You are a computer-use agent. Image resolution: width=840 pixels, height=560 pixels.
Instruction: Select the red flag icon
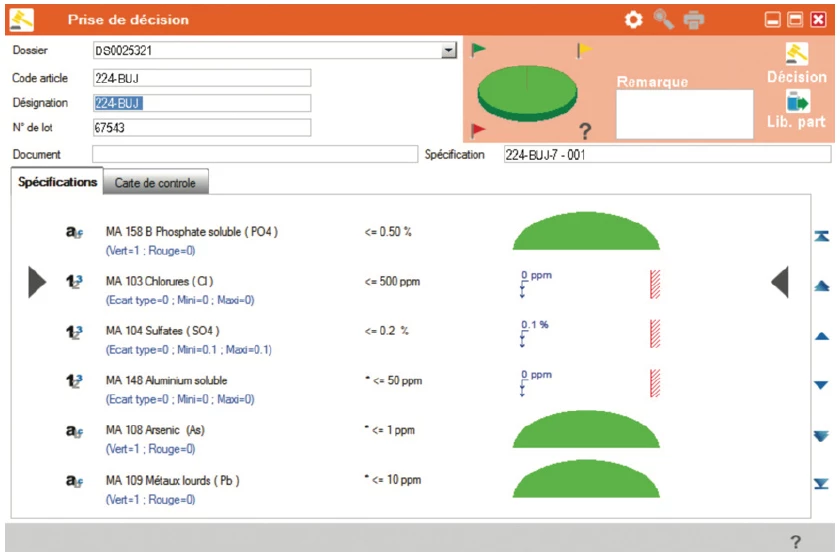pos(478,128)
